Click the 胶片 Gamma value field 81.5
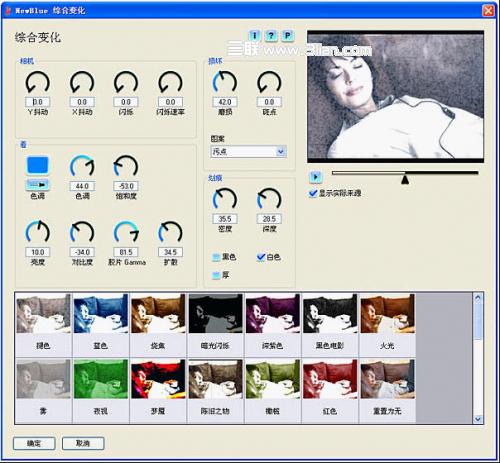500x463 pixels. click(x=126, y=252)
